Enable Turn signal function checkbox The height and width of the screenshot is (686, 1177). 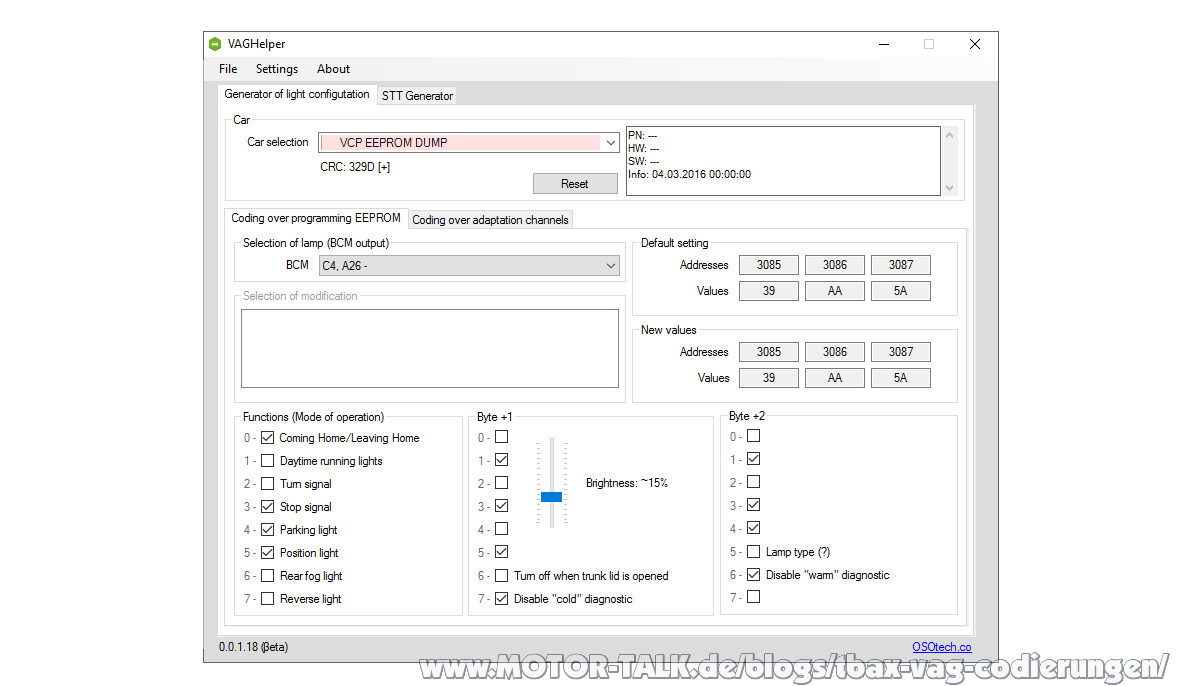267,484
